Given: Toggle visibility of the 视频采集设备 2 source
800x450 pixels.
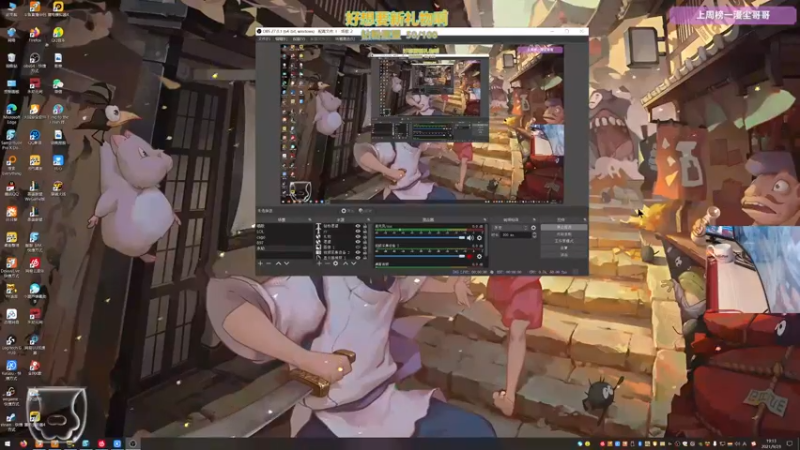Looking at the screenshot, I should [358, 252].
